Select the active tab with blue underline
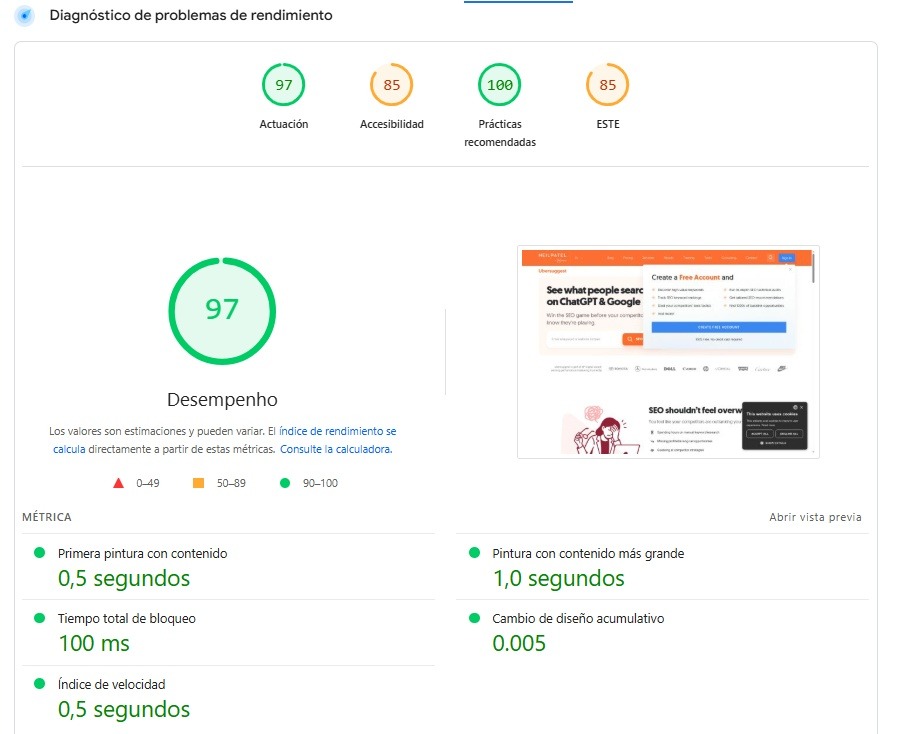Viewport: 902px width, 734px height. (518, 5)
